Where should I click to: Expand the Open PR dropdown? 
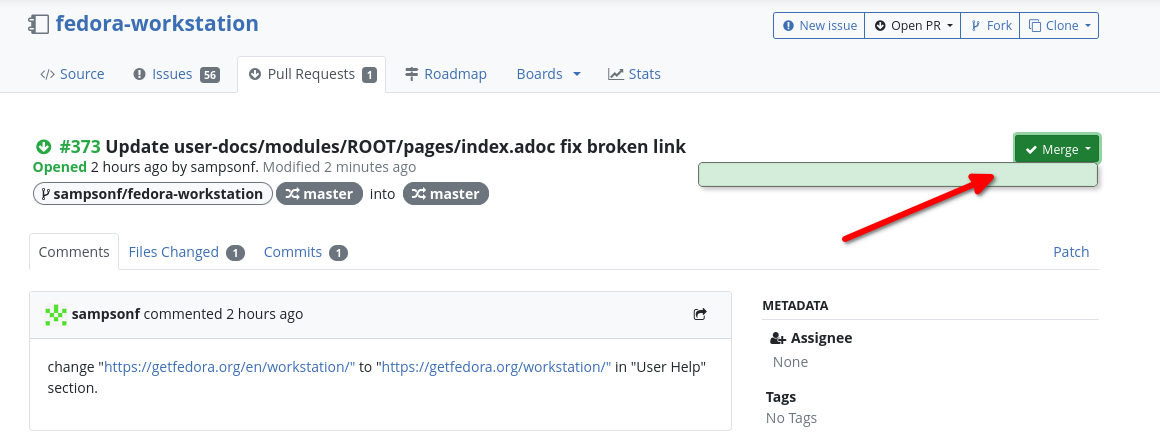pos(913,26)
